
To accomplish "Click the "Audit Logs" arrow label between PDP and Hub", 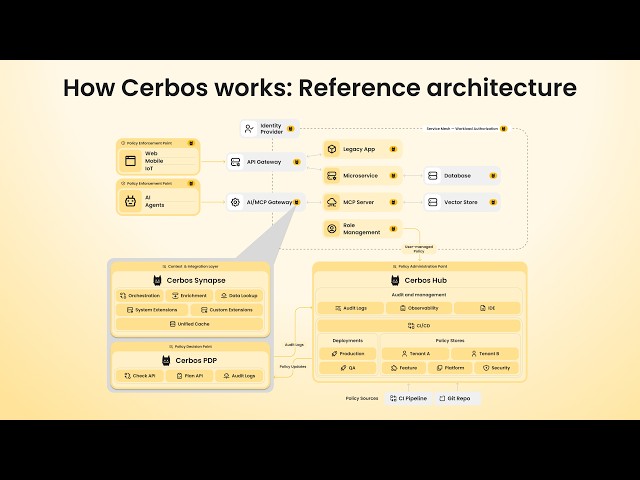I will click(x=294, y=345).
